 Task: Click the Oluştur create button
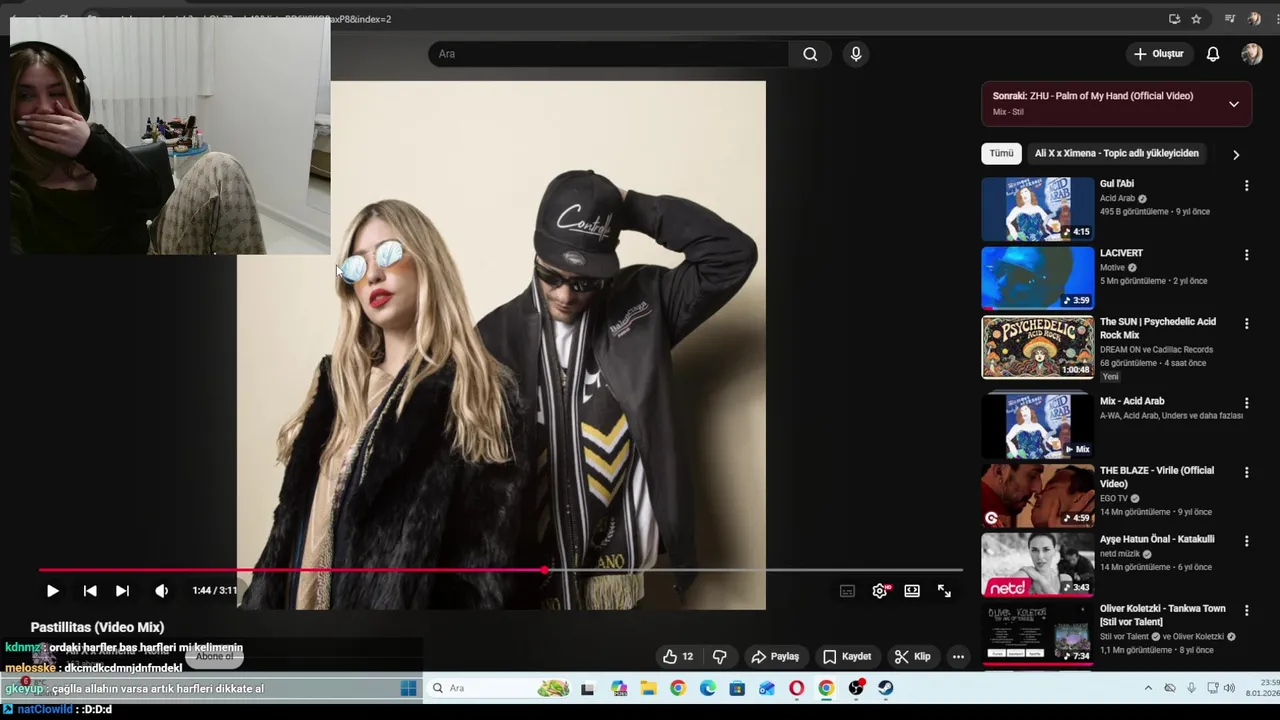pyautogui.click(x=1158, y=54)
